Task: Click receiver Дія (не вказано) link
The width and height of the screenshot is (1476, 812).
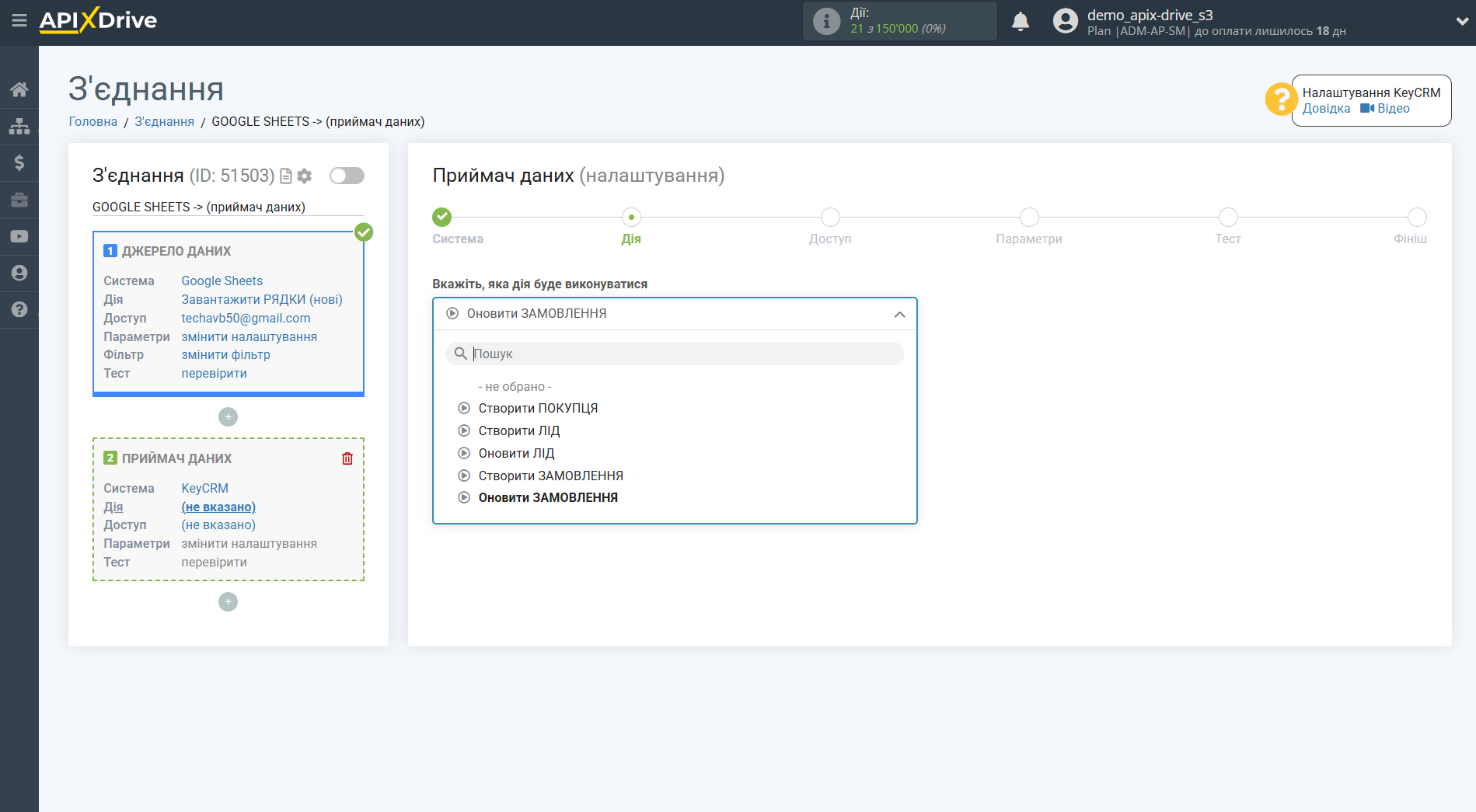Action: tap(218, 507)
